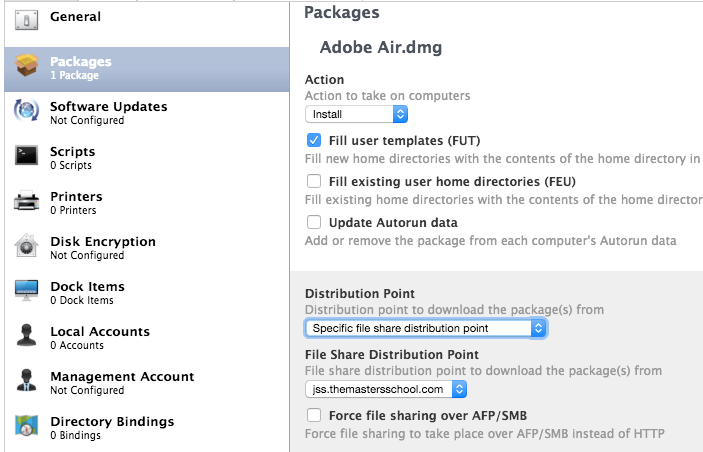Viewport: 703px width, 452px height.
Task: Click the Management Account person icon
Action: click(x=26, y=380)
